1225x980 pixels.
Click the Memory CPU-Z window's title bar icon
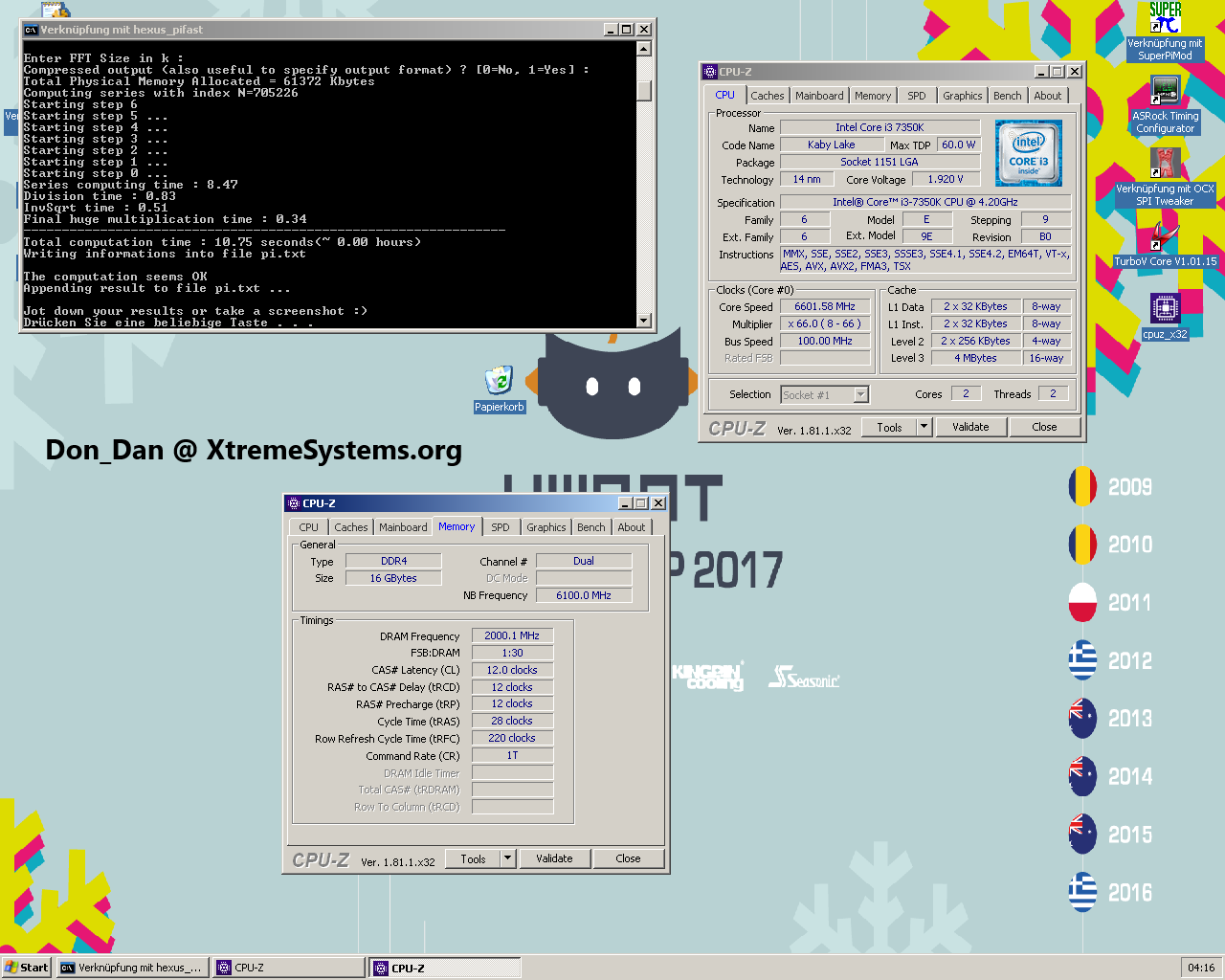294,503
